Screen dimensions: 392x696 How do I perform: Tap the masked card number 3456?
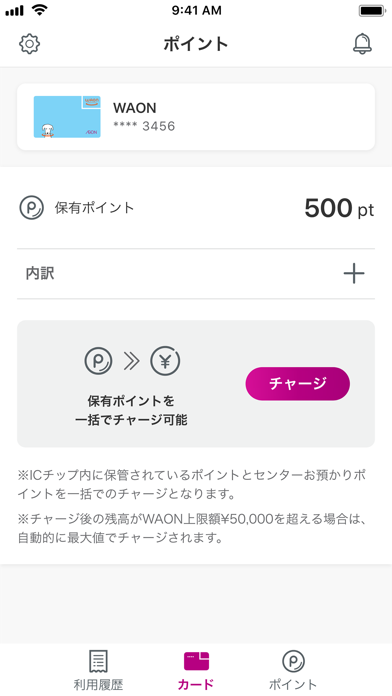click(144, 127)
